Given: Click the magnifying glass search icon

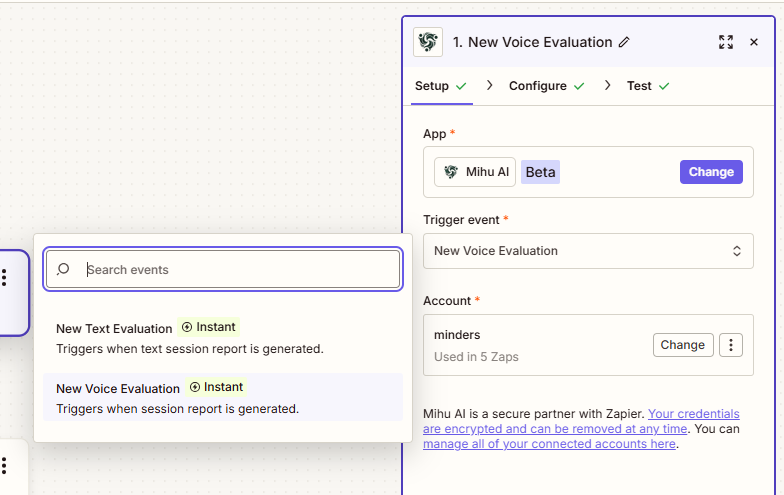Looking at the screenshot, I should (63, 270).
